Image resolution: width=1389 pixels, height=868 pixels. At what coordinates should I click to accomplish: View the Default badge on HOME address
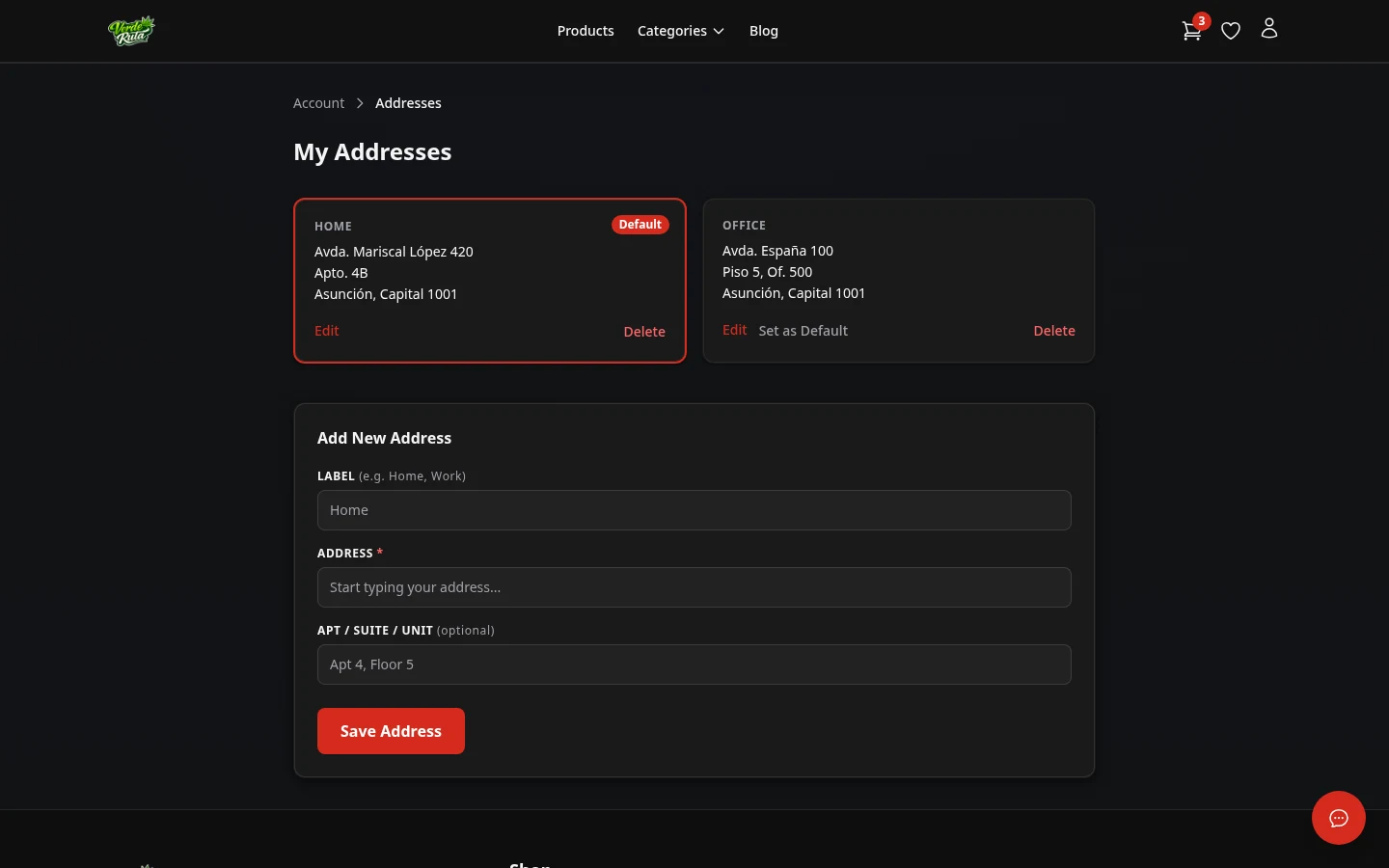click(640, 224)
